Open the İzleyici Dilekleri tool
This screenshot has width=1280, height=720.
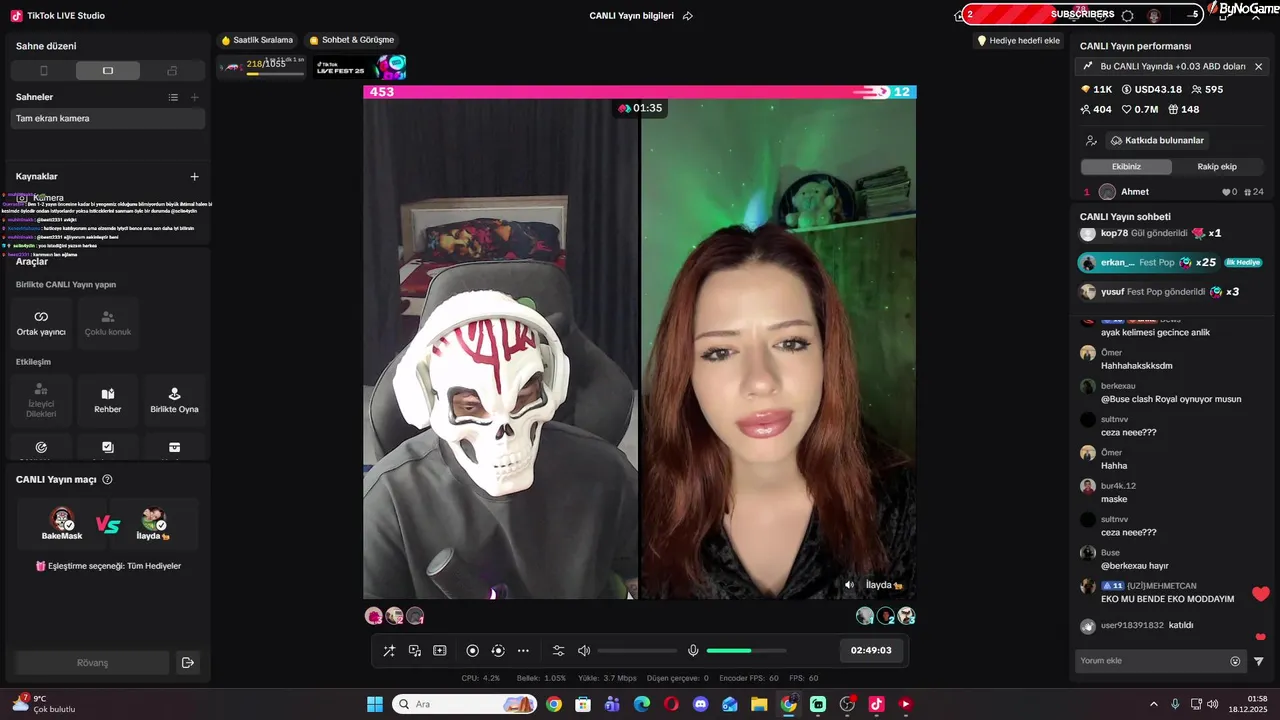coord(41,401)
